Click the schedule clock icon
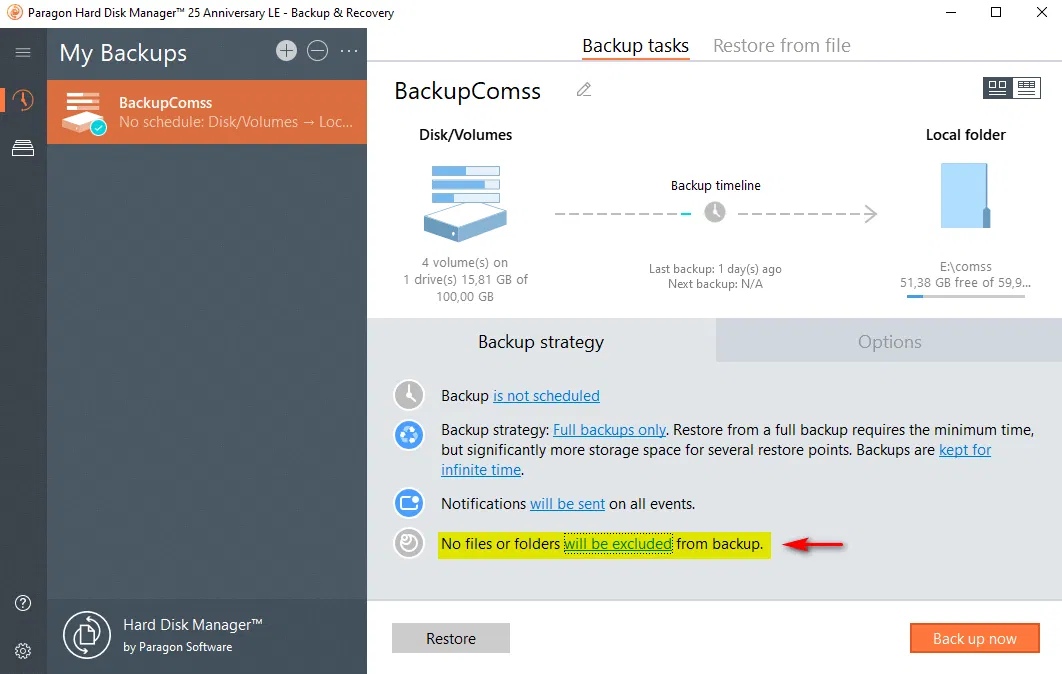 [x=409, y=395]
